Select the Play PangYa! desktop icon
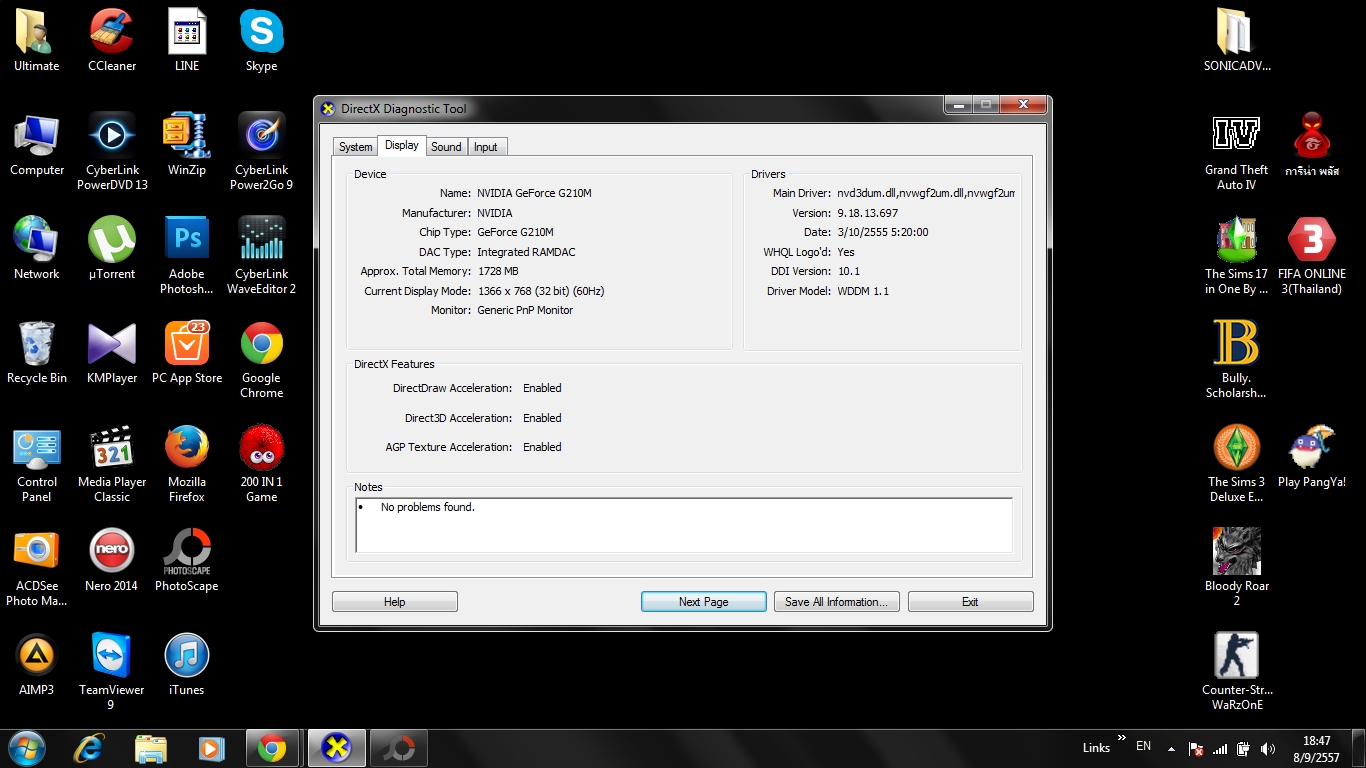Image resolution: width=1366 pixels, height=768 pixels. coord(1312,457)
